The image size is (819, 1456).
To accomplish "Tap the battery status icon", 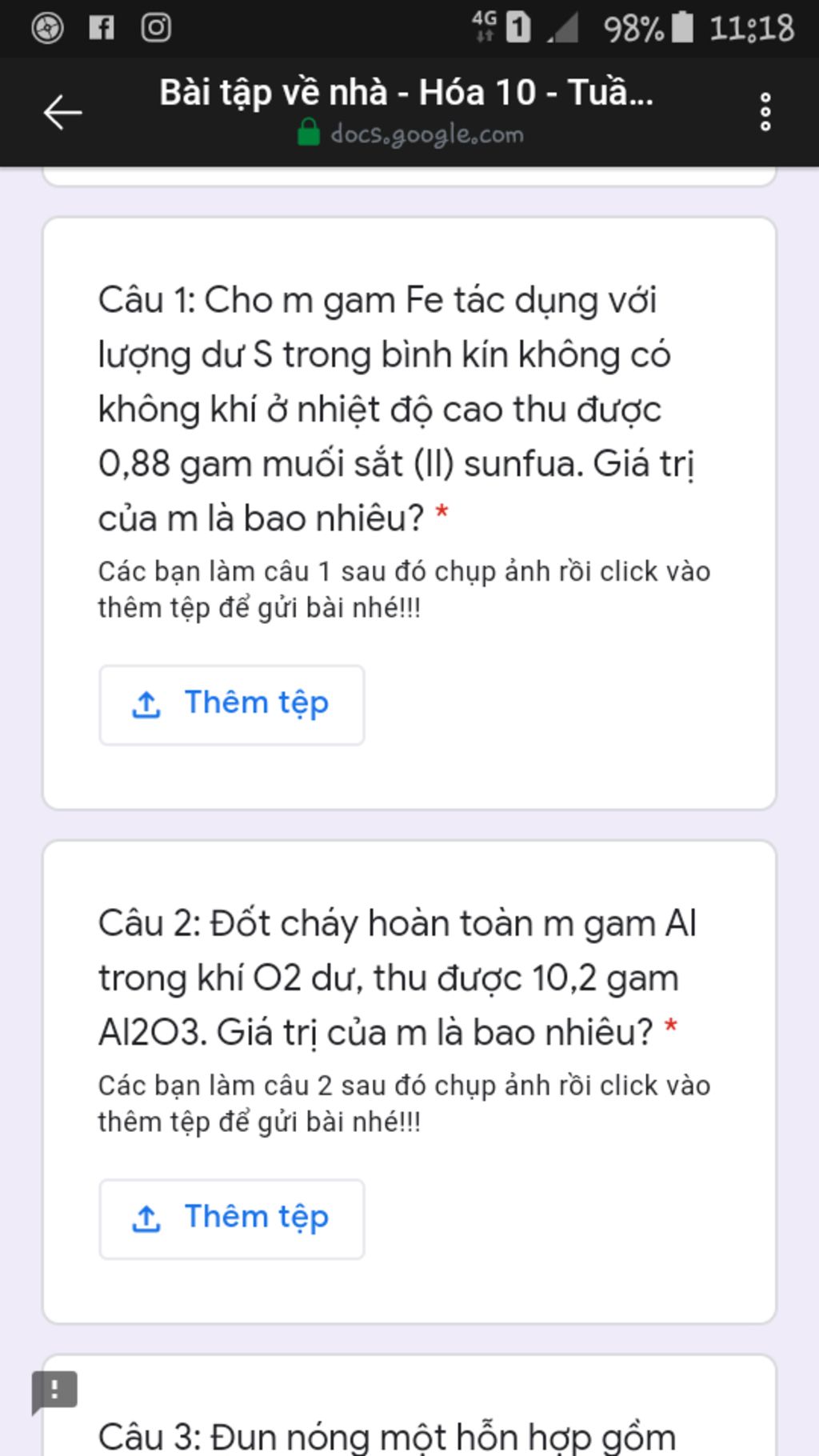I will coord(682,27).
